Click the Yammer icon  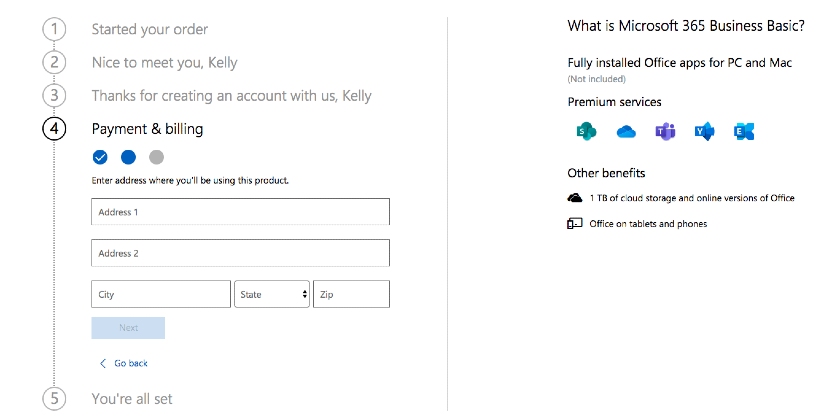(705, 131)
